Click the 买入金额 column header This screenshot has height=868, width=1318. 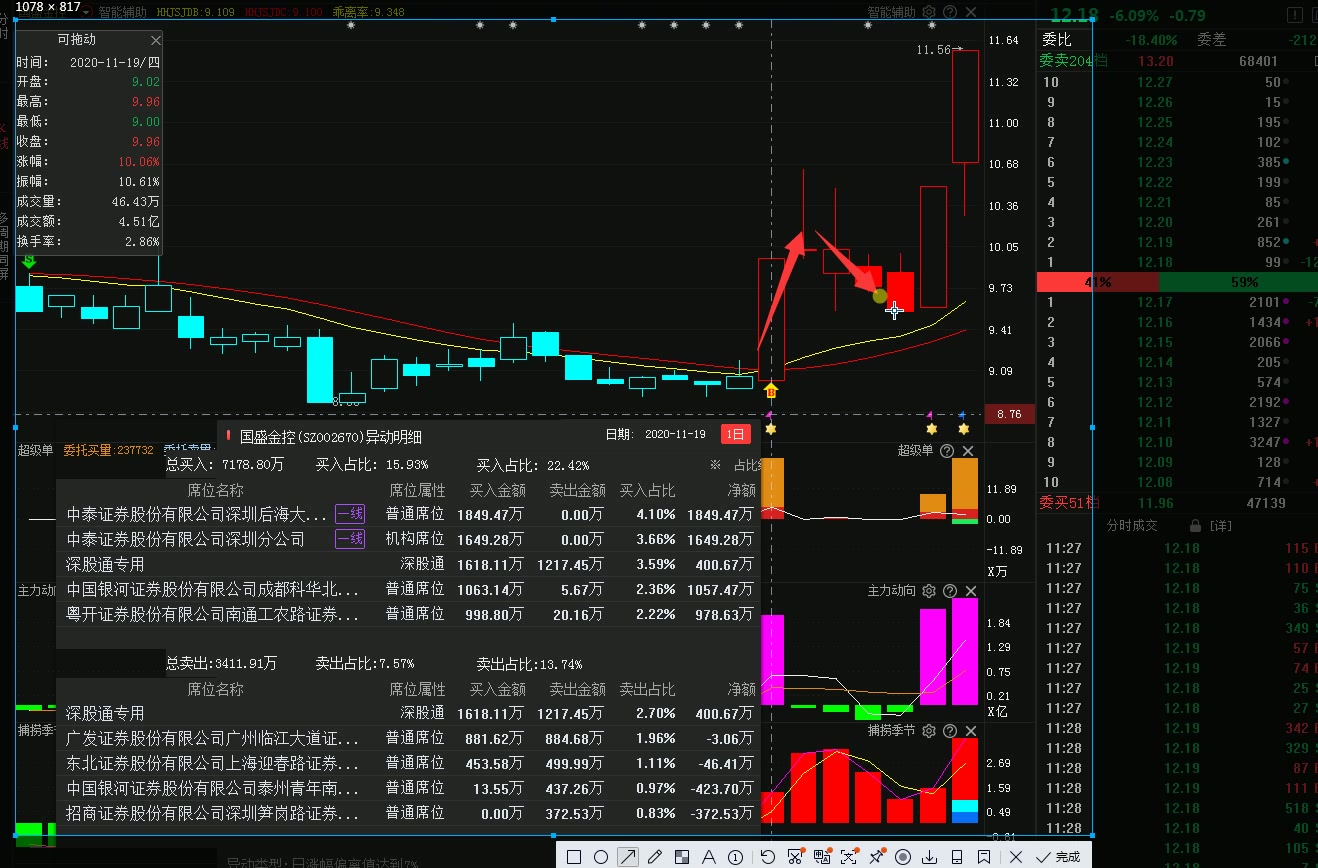click(x=497, y=490)
